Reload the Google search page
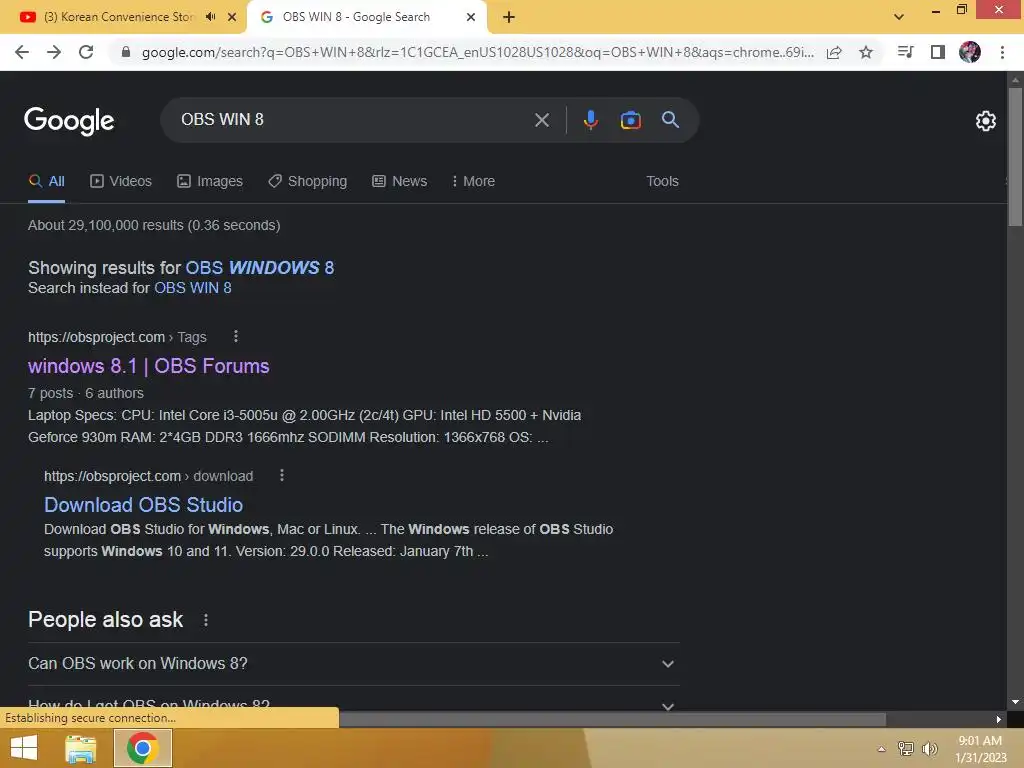This screenshot has height=768, width=1024. [86, 52]
